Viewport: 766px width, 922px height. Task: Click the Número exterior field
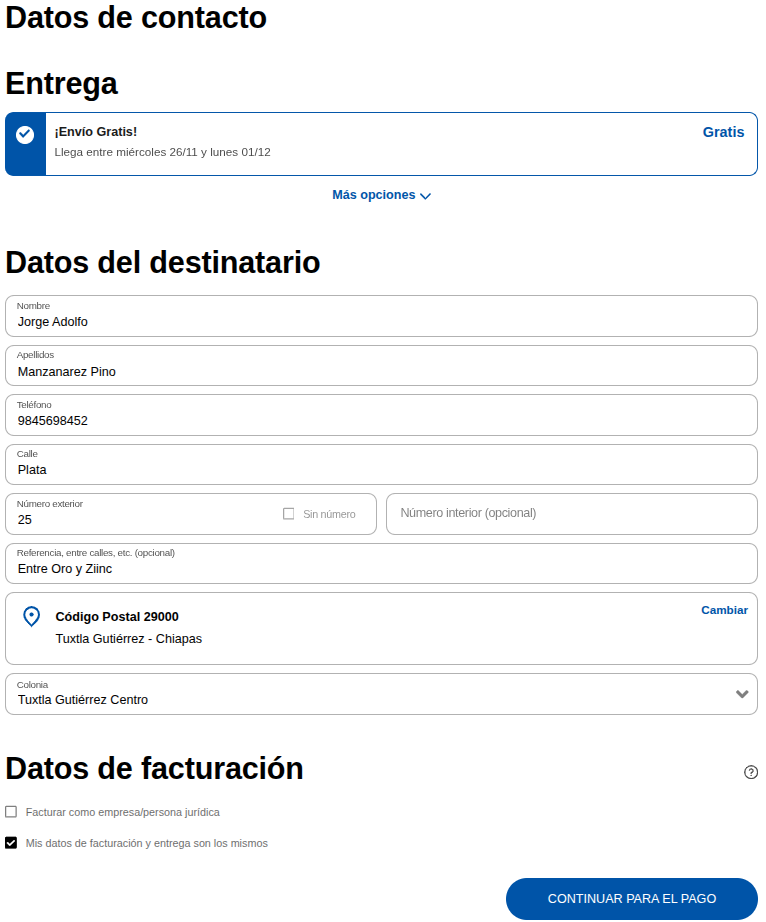coord(140,515)
